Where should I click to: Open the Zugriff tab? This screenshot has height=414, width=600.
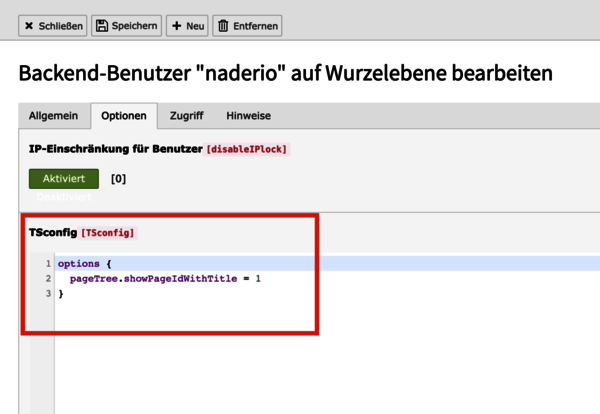click(187, 116)
